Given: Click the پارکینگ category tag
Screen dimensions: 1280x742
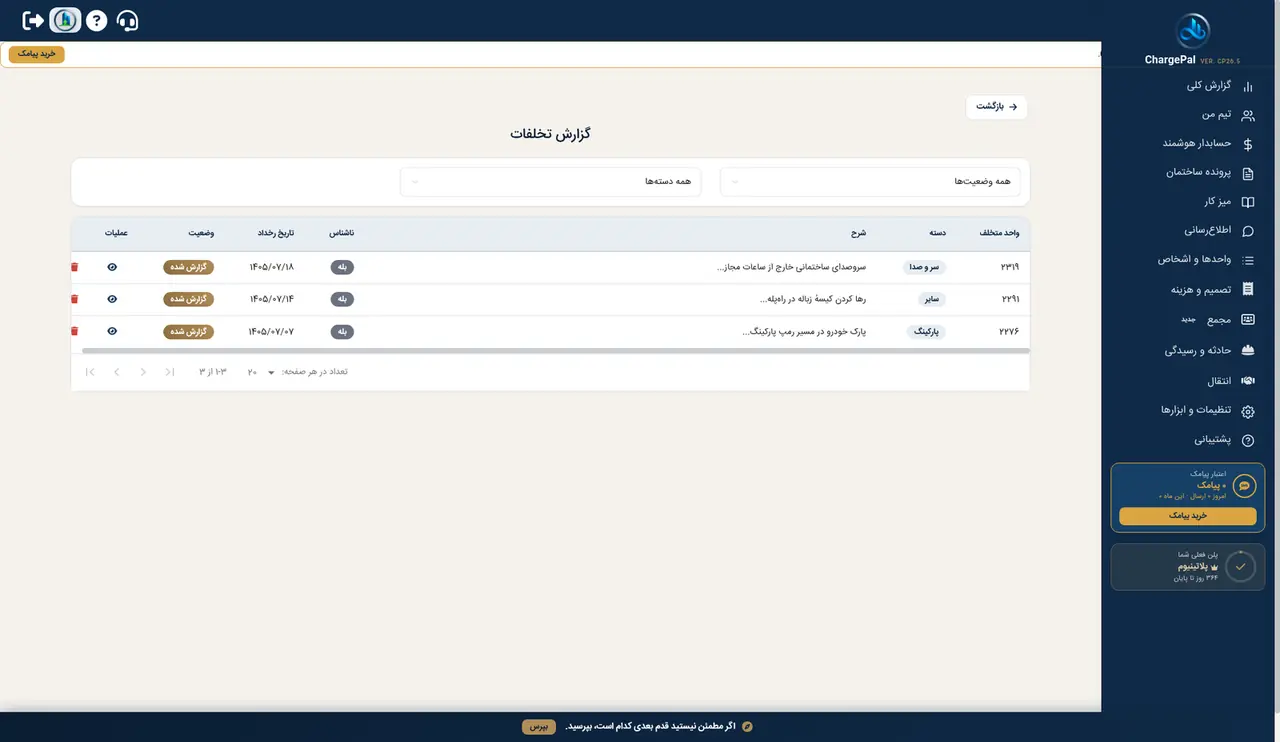Looking at the screenshot, I should [928, 331].
